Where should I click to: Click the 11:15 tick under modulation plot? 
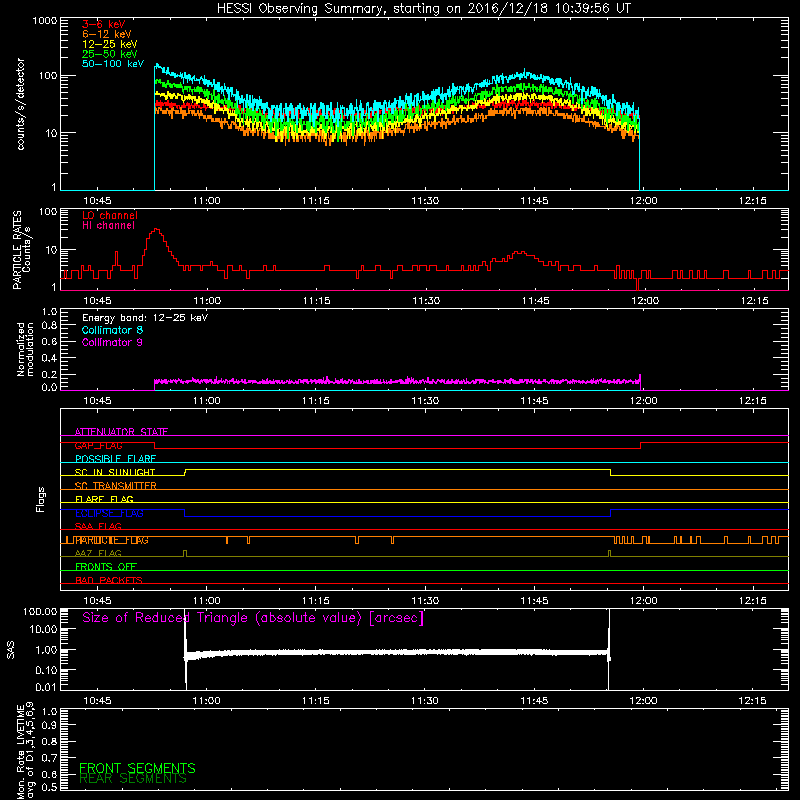(315, 401)
